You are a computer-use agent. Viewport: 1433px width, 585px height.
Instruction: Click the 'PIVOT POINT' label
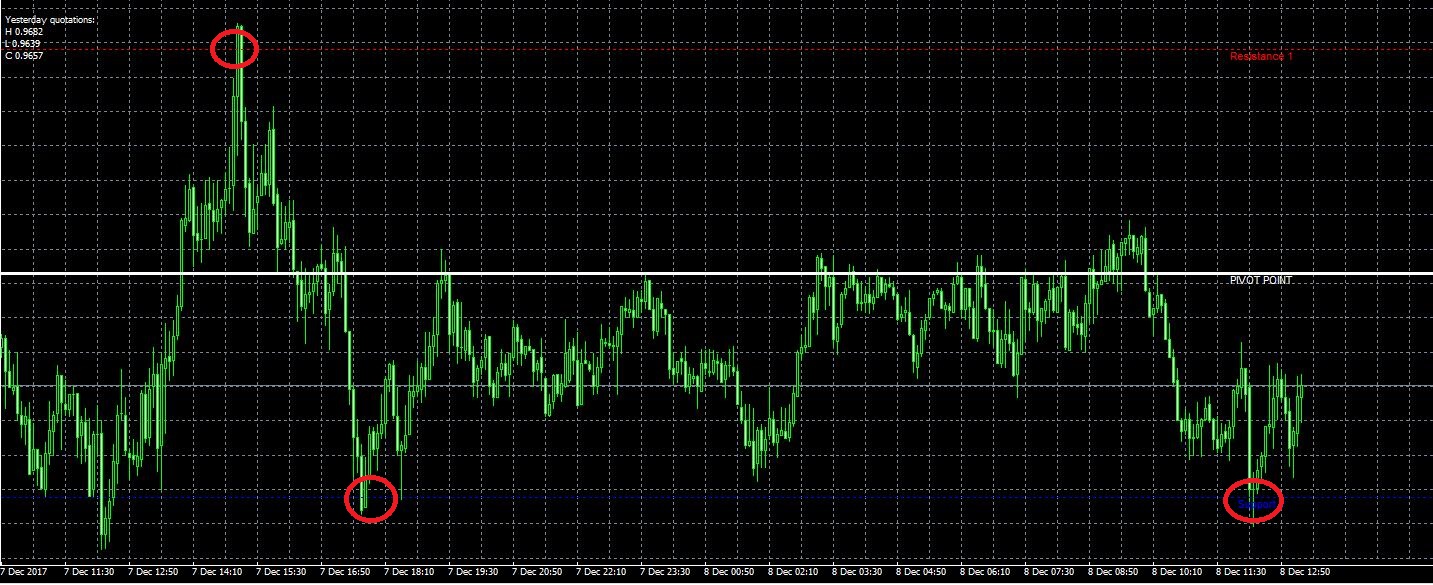1260,281
